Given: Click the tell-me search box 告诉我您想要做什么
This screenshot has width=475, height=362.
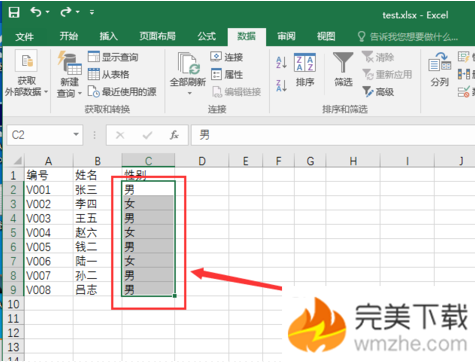Looking at the screenshot, I should pyautogui.click(x=408, y=37).
